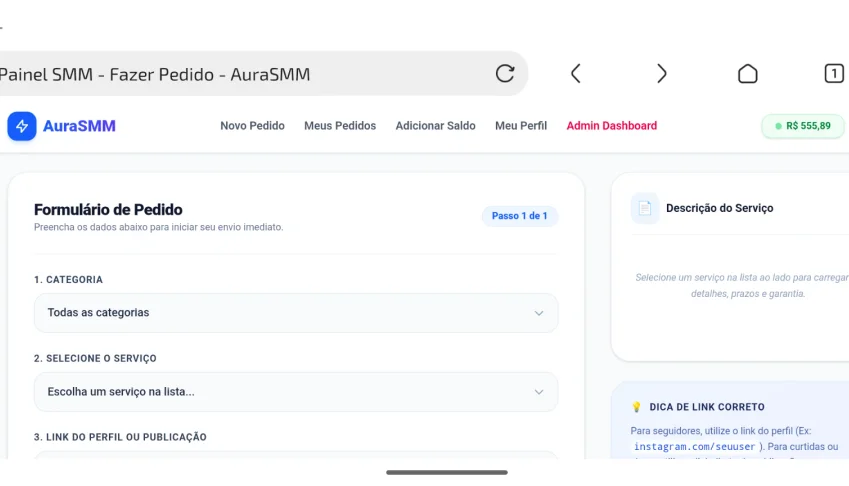
Task: Click the Selecione um serviço na lista placeholder text
Action: [742, 285]
